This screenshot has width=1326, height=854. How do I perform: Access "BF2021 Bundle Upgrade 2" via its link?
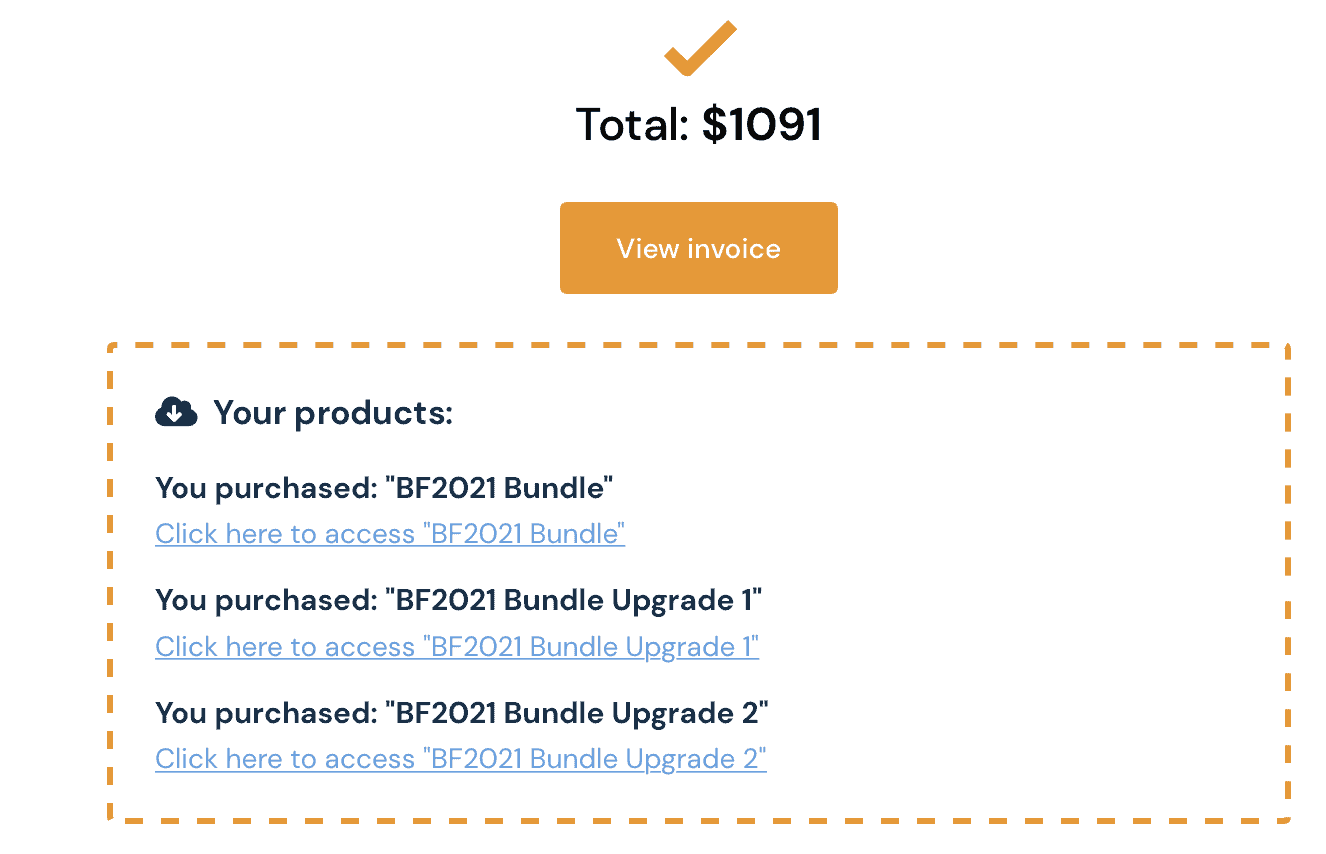coord(461,759)
